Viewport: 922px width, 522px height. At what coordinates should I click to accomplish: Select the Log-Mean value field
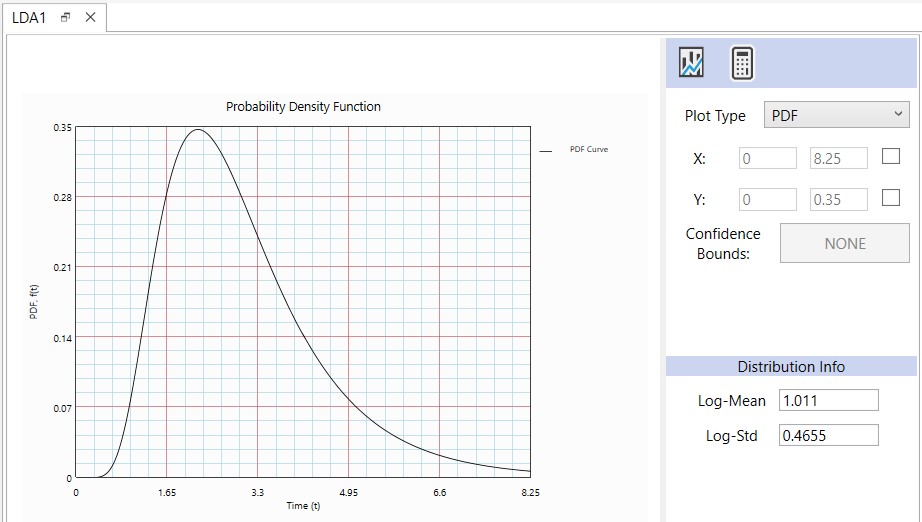click(x=827, y=400)
